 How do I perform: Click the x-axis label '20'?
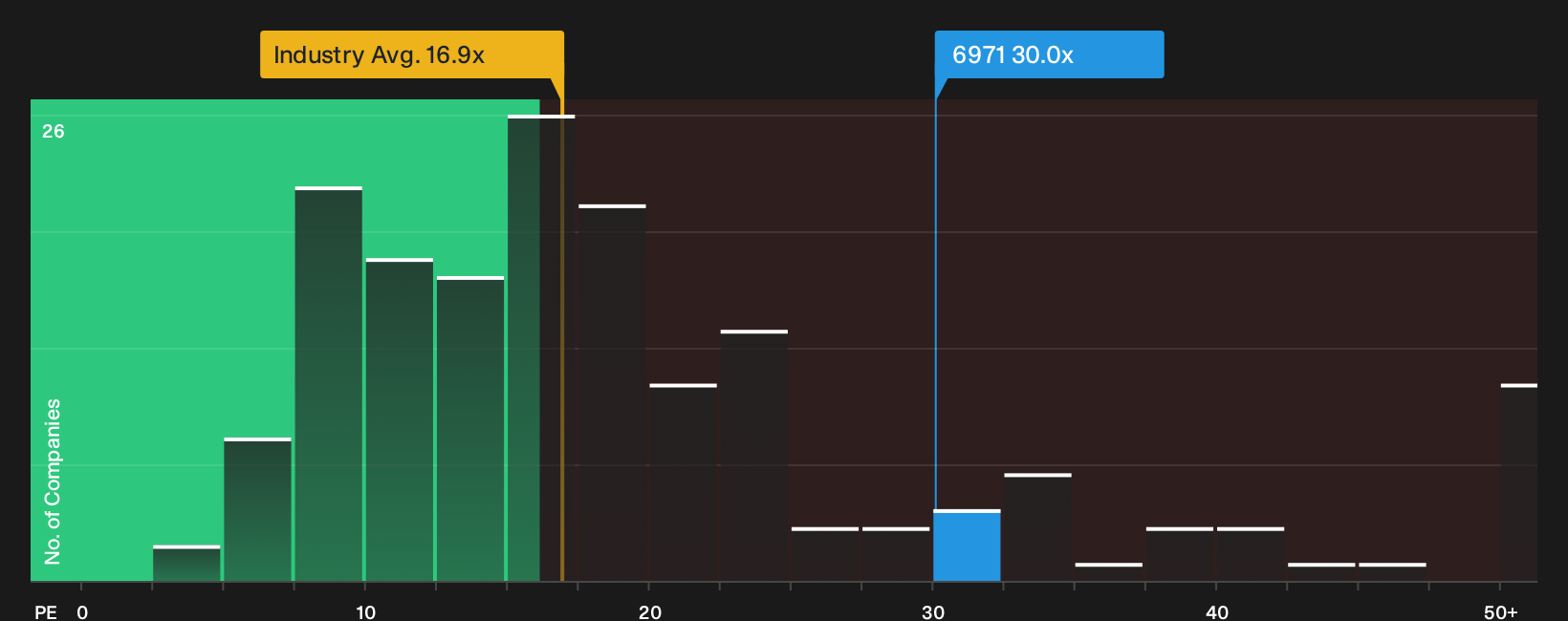click(x=649, y=612)
